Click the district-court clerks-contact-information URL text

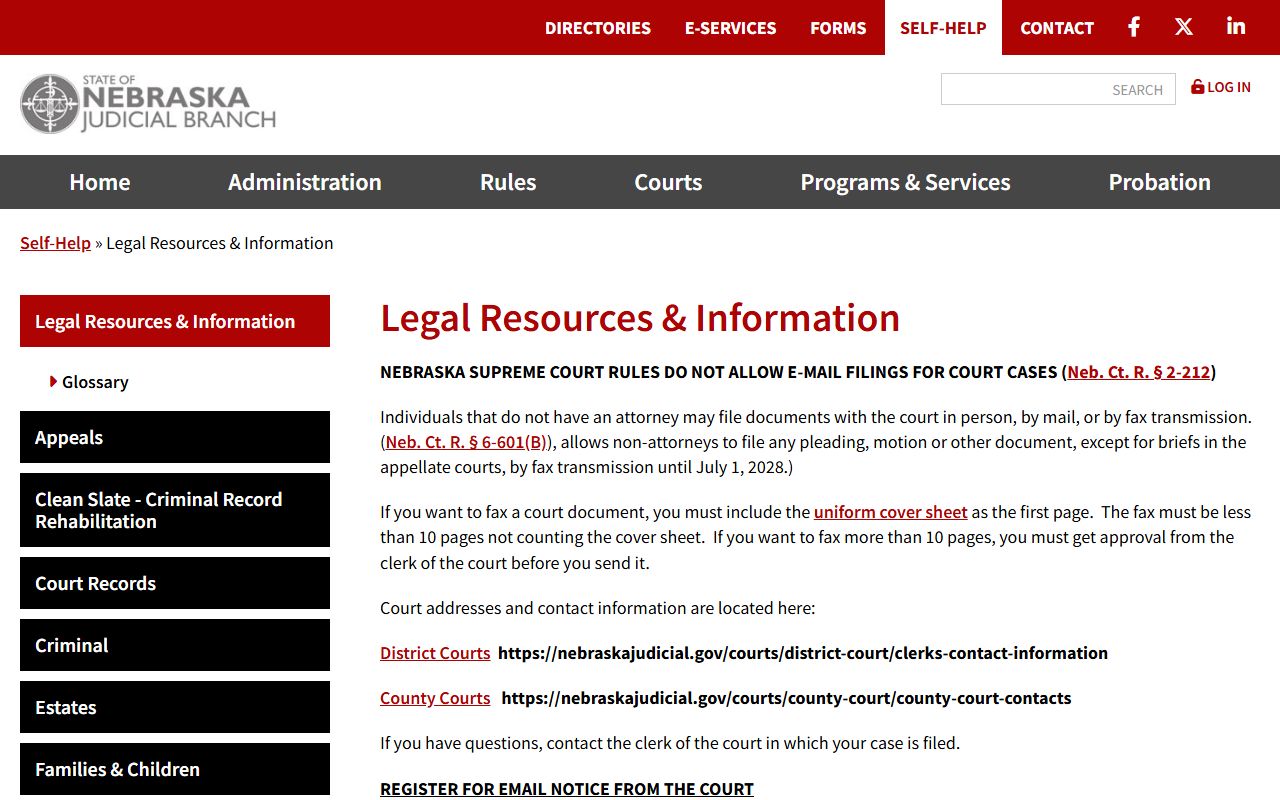pos(803,653)
